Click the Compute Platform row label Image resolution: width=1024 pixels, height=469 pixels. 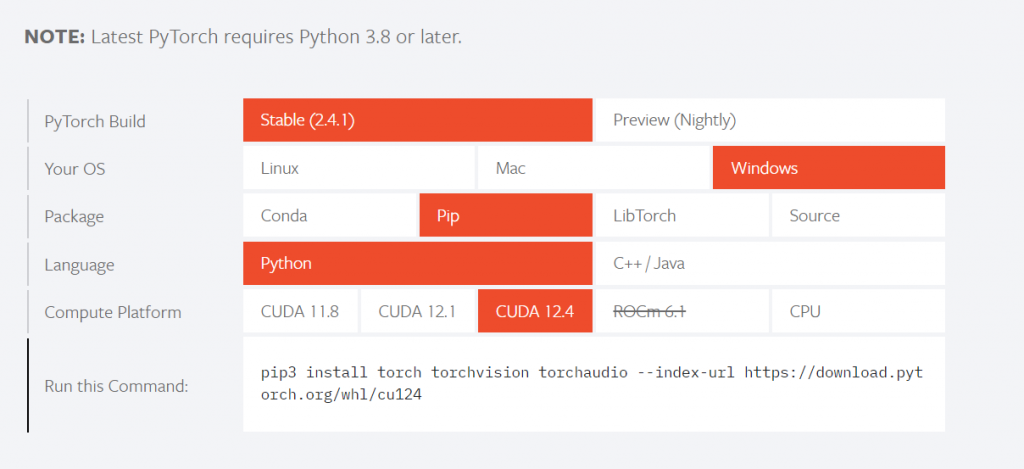pyautogui.click(x=113, y=312)
